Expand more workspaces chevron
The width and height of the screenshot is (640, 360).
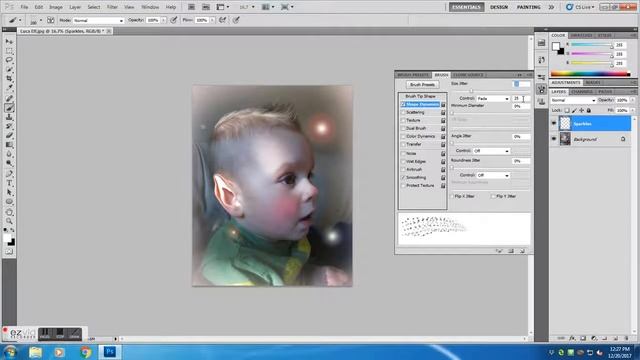point(551,7)
